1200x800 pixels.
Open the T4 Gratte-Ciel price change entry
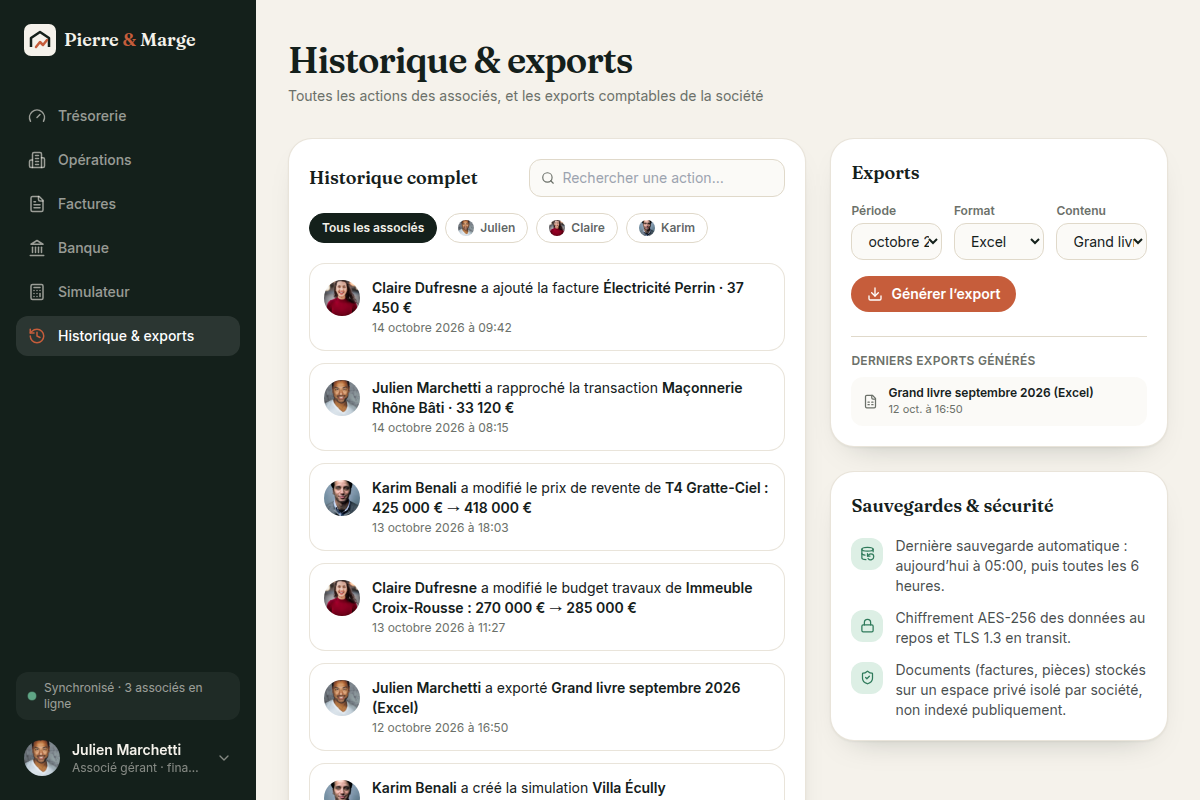(x=547, y=507)
